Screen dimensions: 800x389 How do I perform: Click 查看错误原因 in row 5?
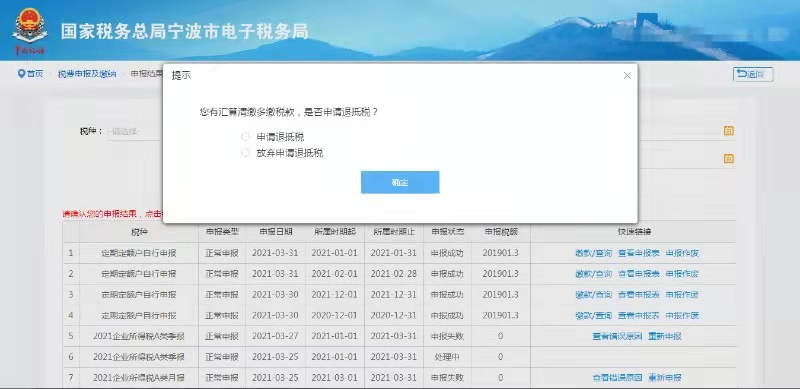point(617,336)
